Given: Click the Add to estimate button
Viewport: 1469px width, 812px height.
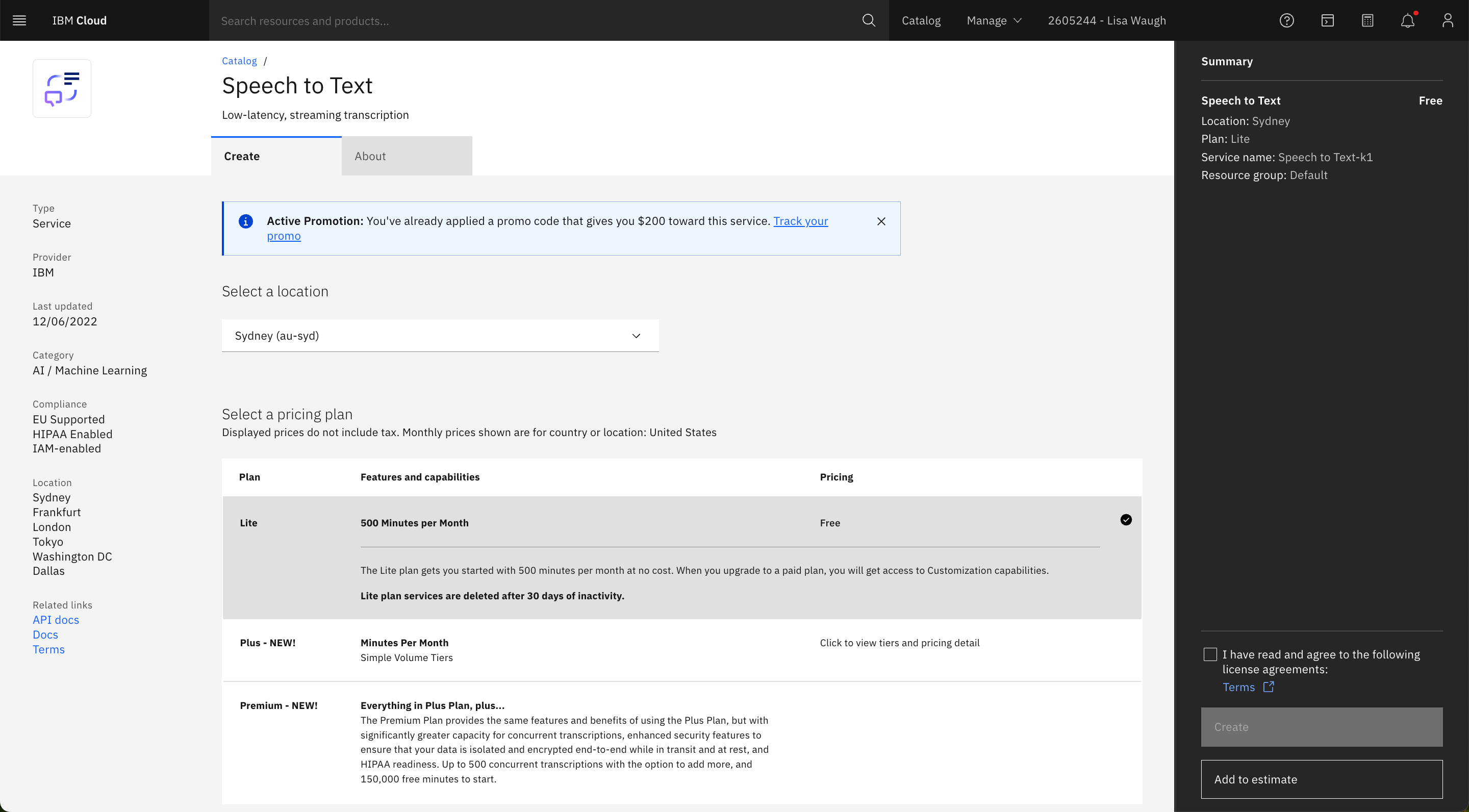Looking at the screenshot, I should click(1321, 779).
